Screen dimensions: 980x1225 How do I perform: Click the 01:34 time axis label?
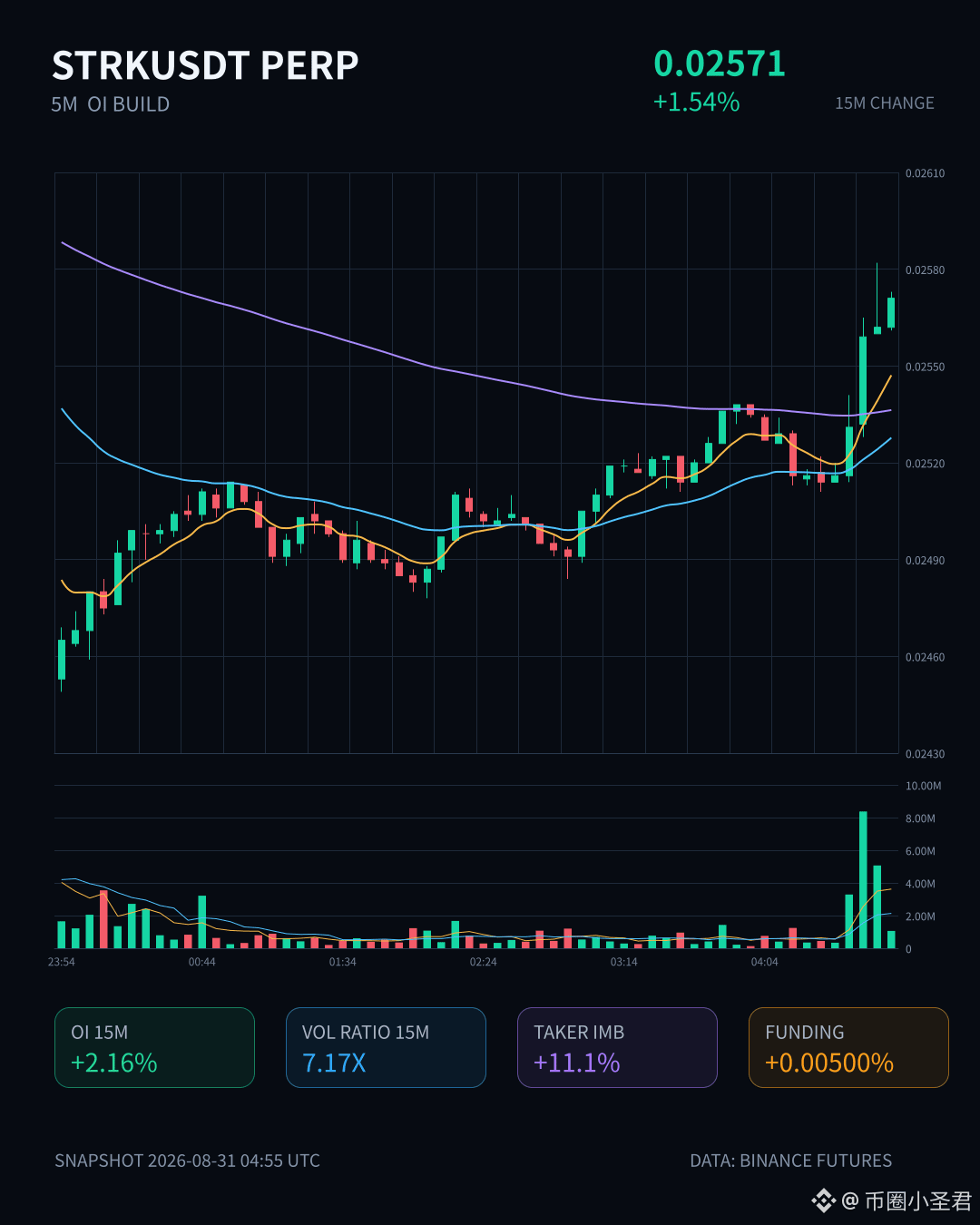(x=343, y=962)
